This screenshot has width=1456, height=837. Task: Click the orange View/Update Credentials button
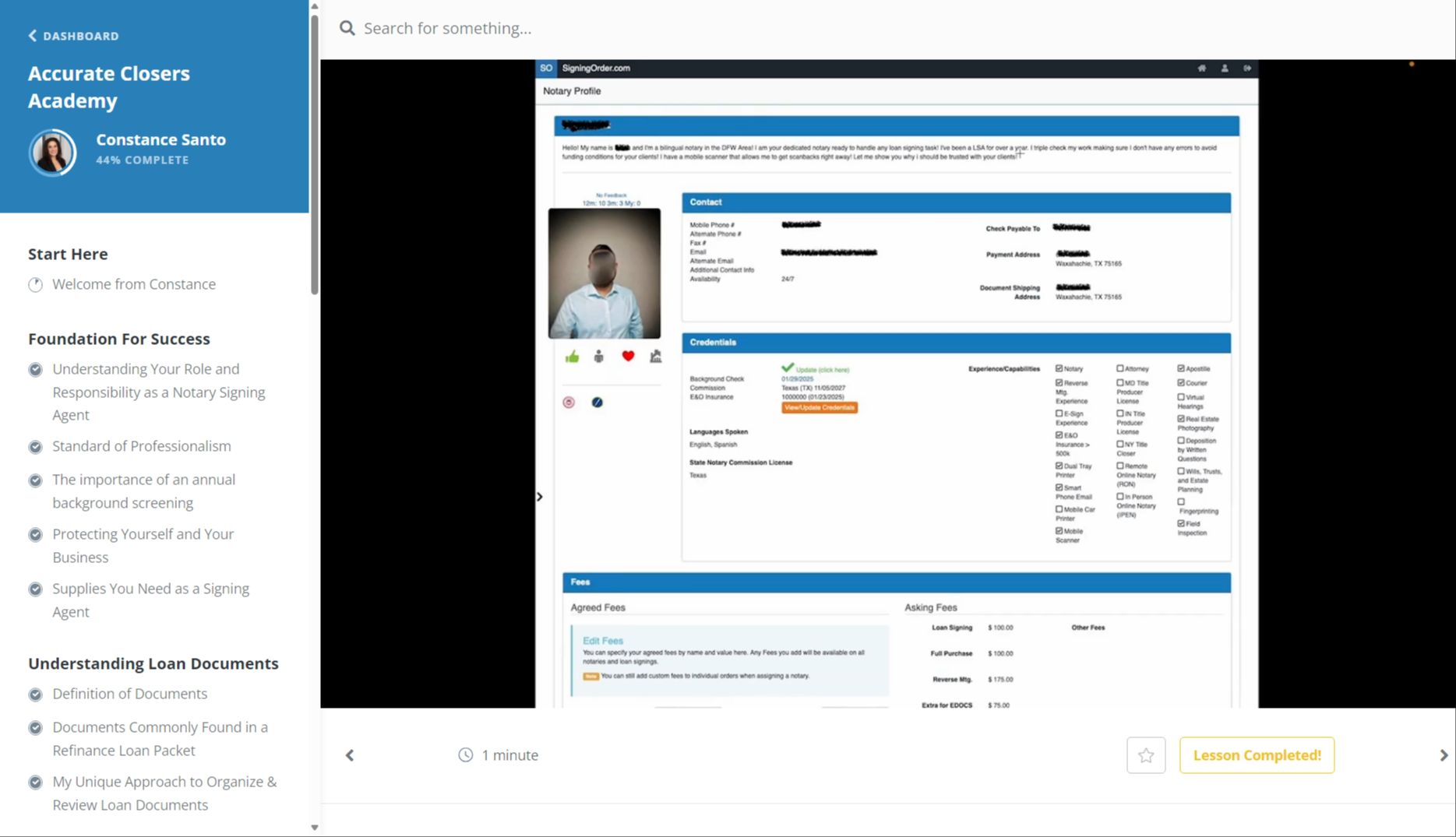pos(820,407)
